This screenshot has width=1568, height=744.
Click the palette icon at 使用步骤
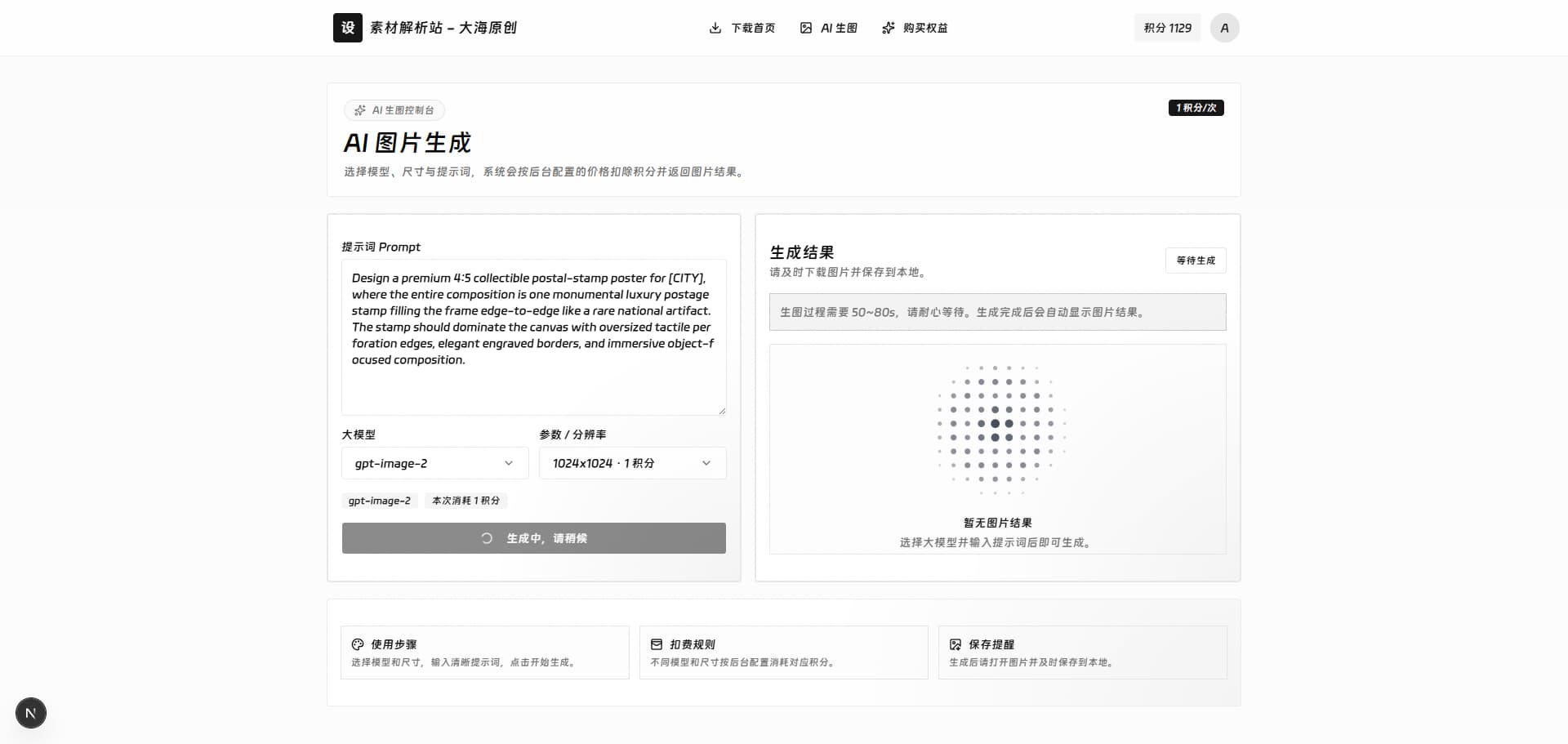(358, 644)
